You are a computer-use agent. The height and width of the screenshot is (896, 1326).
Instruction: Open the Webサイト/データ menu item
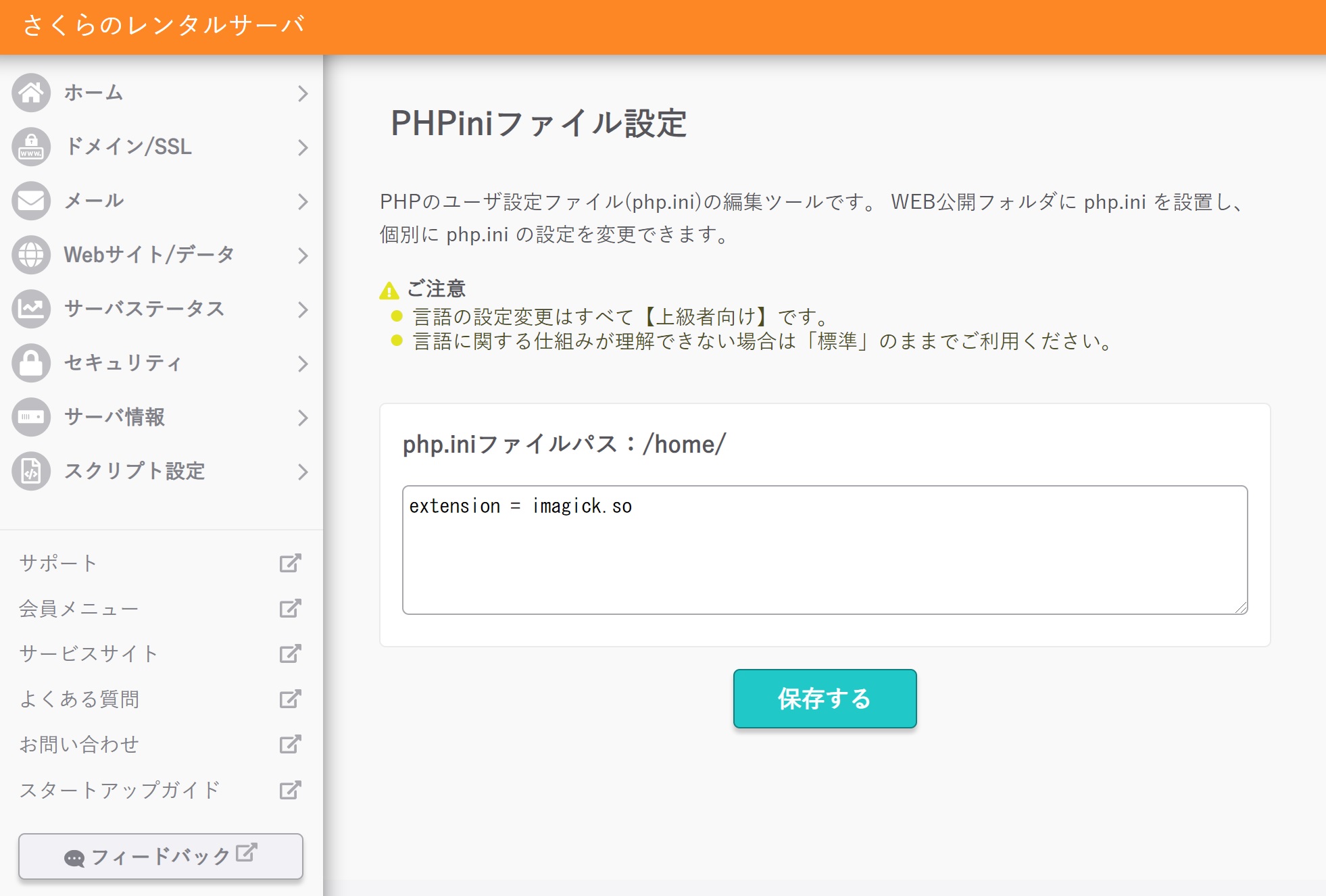pos(162,255)
